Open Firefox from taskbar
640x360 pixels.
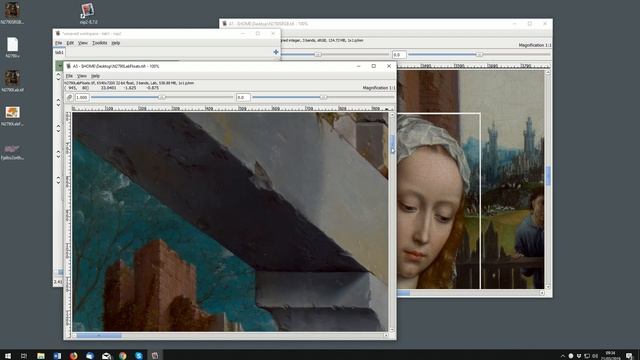click(73, 356)
